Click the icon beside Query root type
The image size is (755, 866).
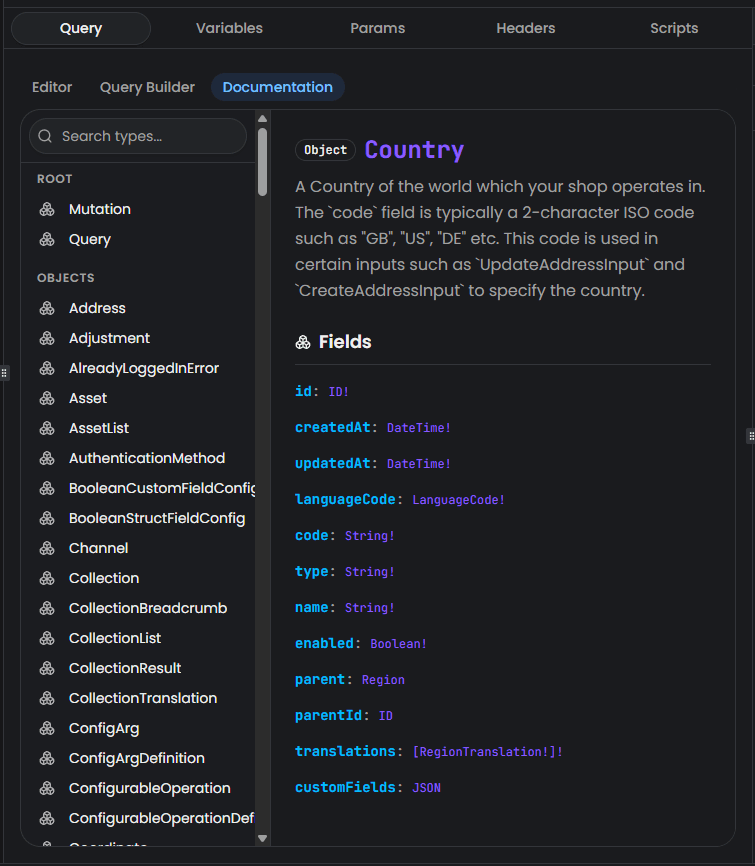(47, 239)
